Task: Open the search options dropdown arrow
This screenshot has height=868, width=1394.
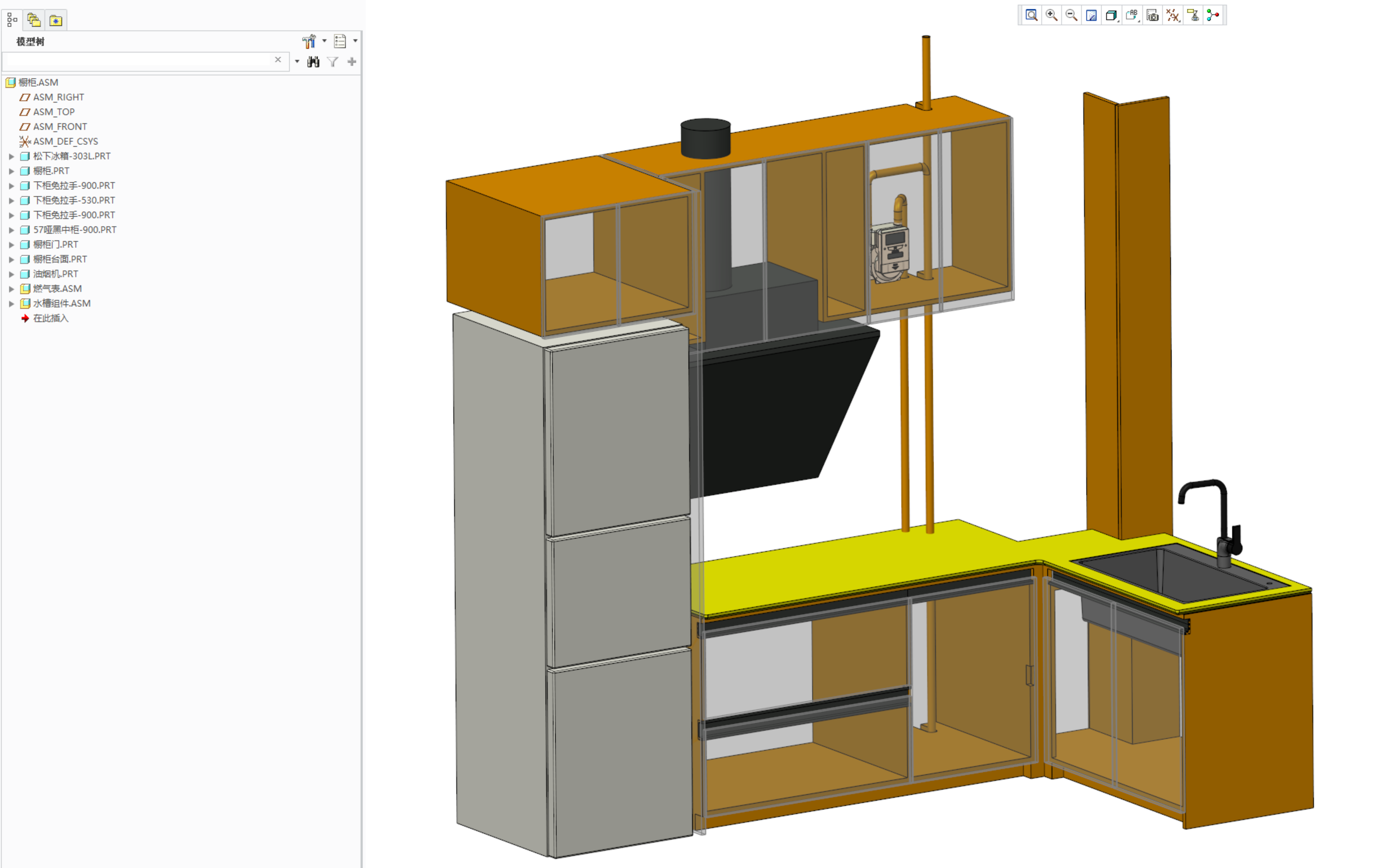Action: (297, 61)
